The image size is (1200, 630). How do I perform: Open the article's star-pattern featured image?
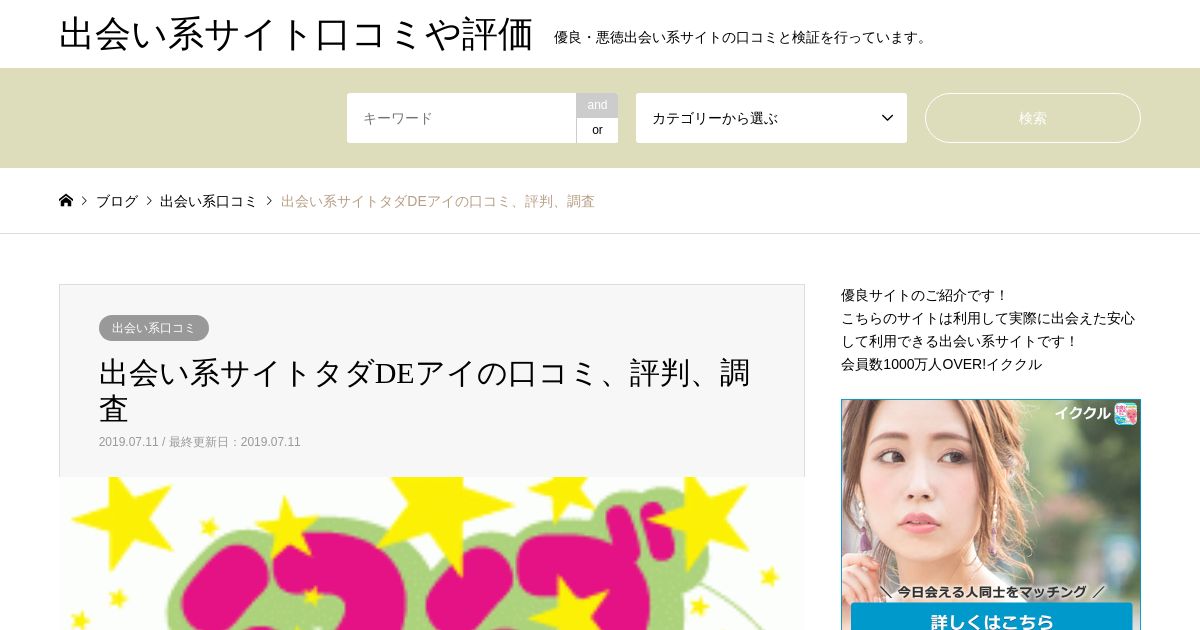click(432, 553)
